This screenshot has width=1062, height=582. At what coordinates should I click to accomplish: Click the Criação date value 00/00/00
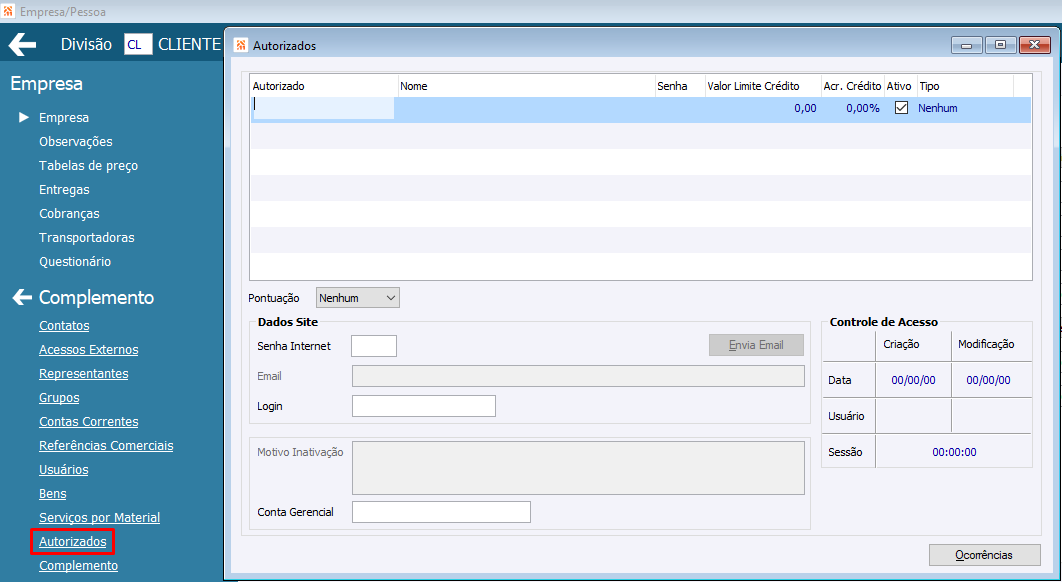coord(913,380)
